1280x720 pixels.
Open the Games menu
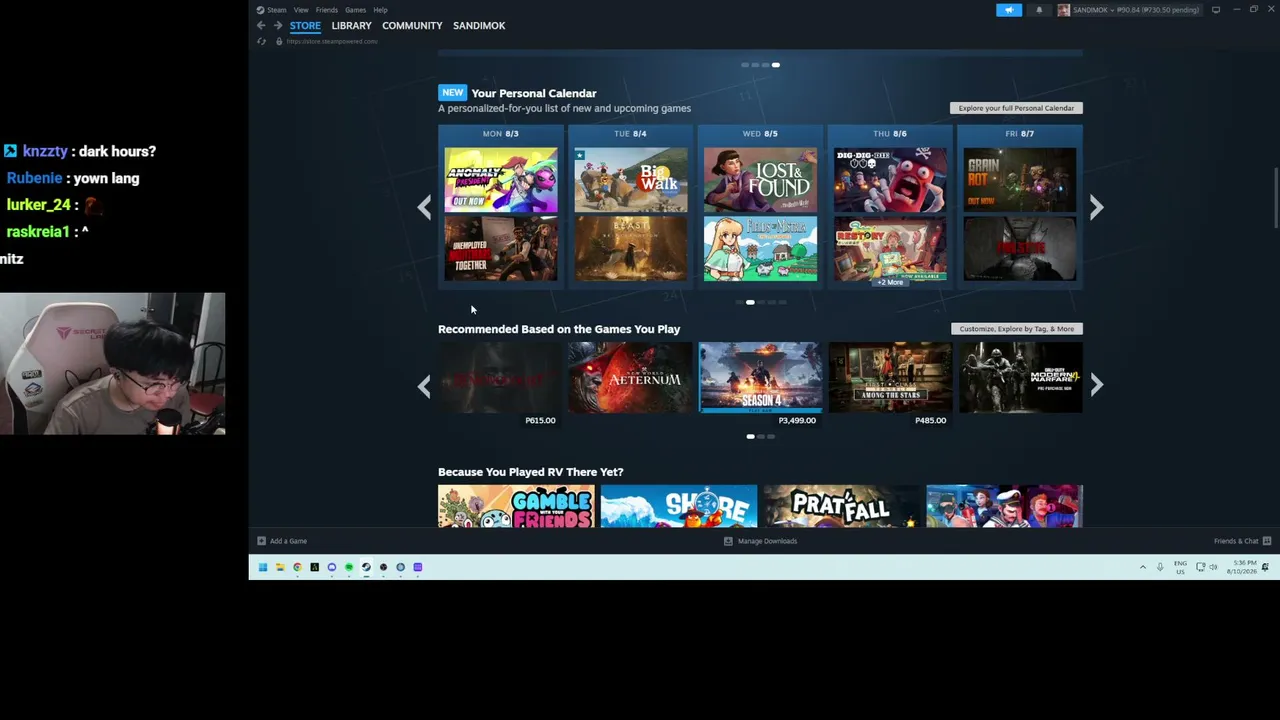click(356, 10)
